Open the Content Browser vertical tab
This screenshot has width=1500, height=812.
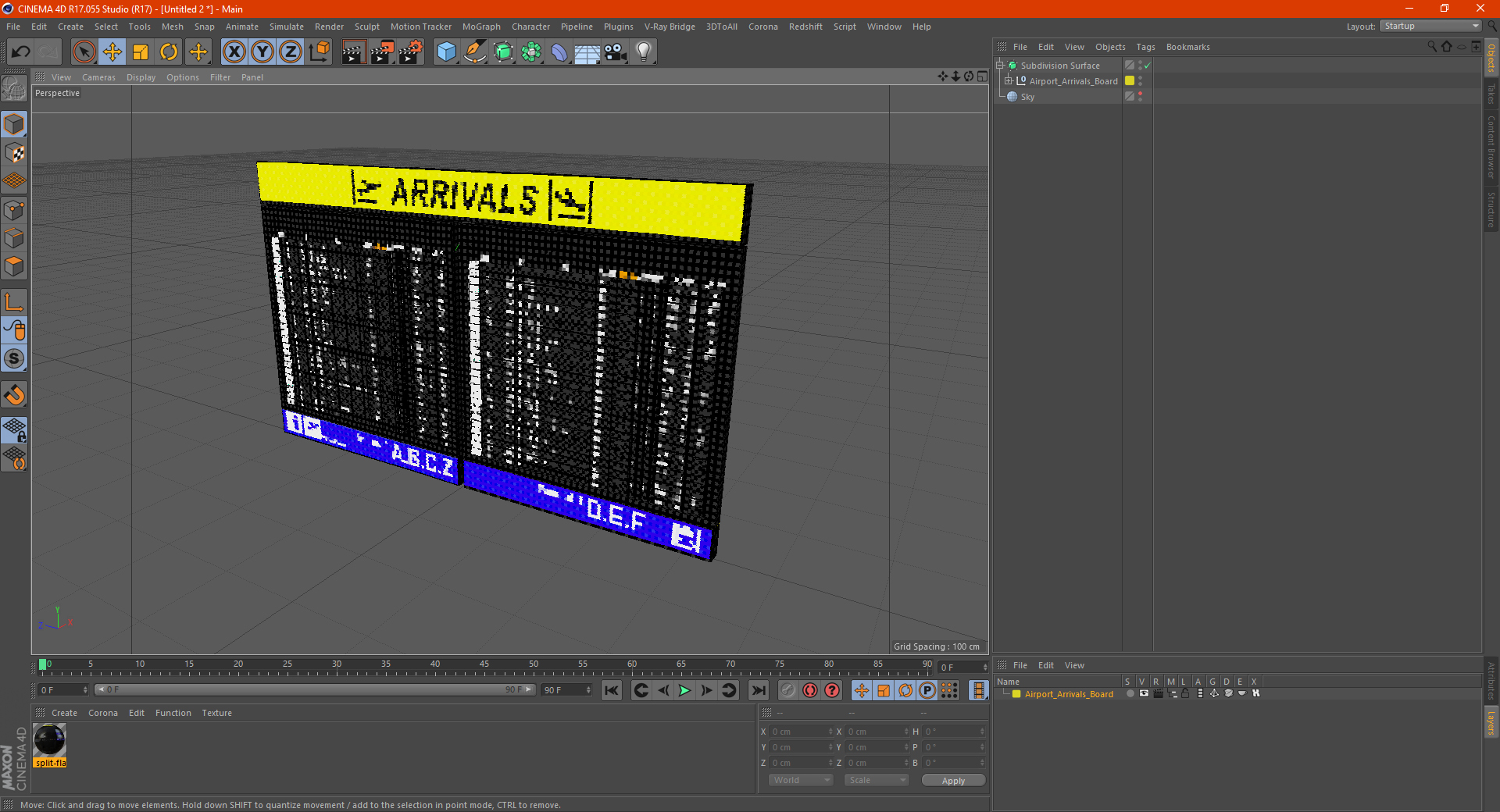pos(1491,147)
